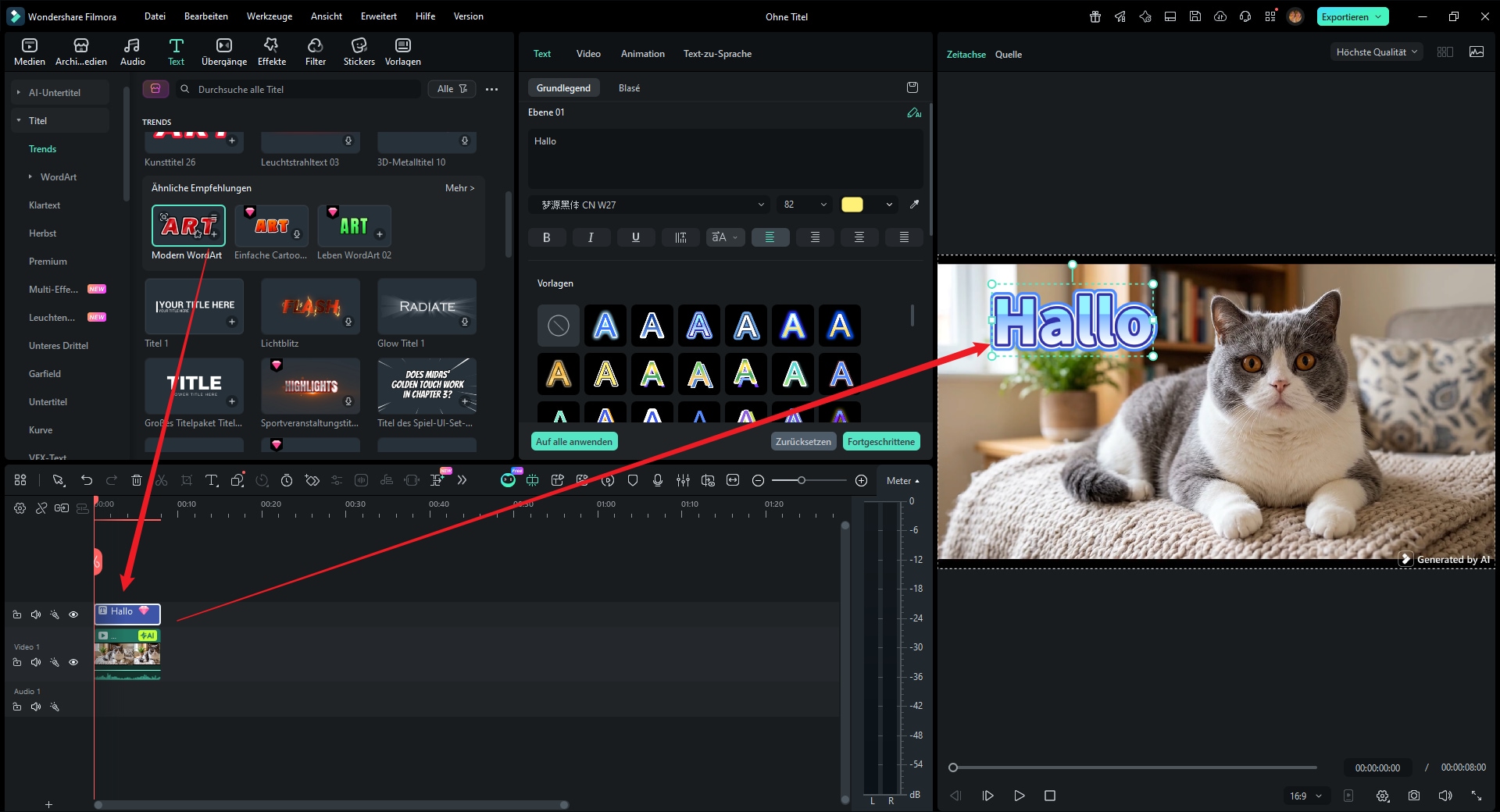Open the text color dropdown arrow

click(x=889, y=205)
